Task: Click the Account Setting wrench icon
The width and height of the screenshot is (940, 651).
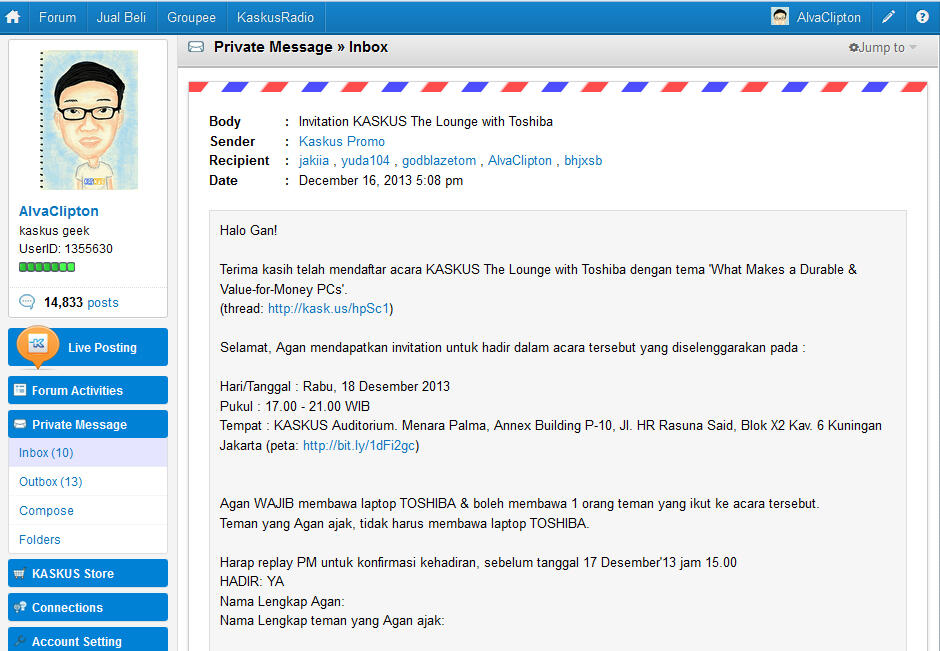Action: (x=20, y=641)
